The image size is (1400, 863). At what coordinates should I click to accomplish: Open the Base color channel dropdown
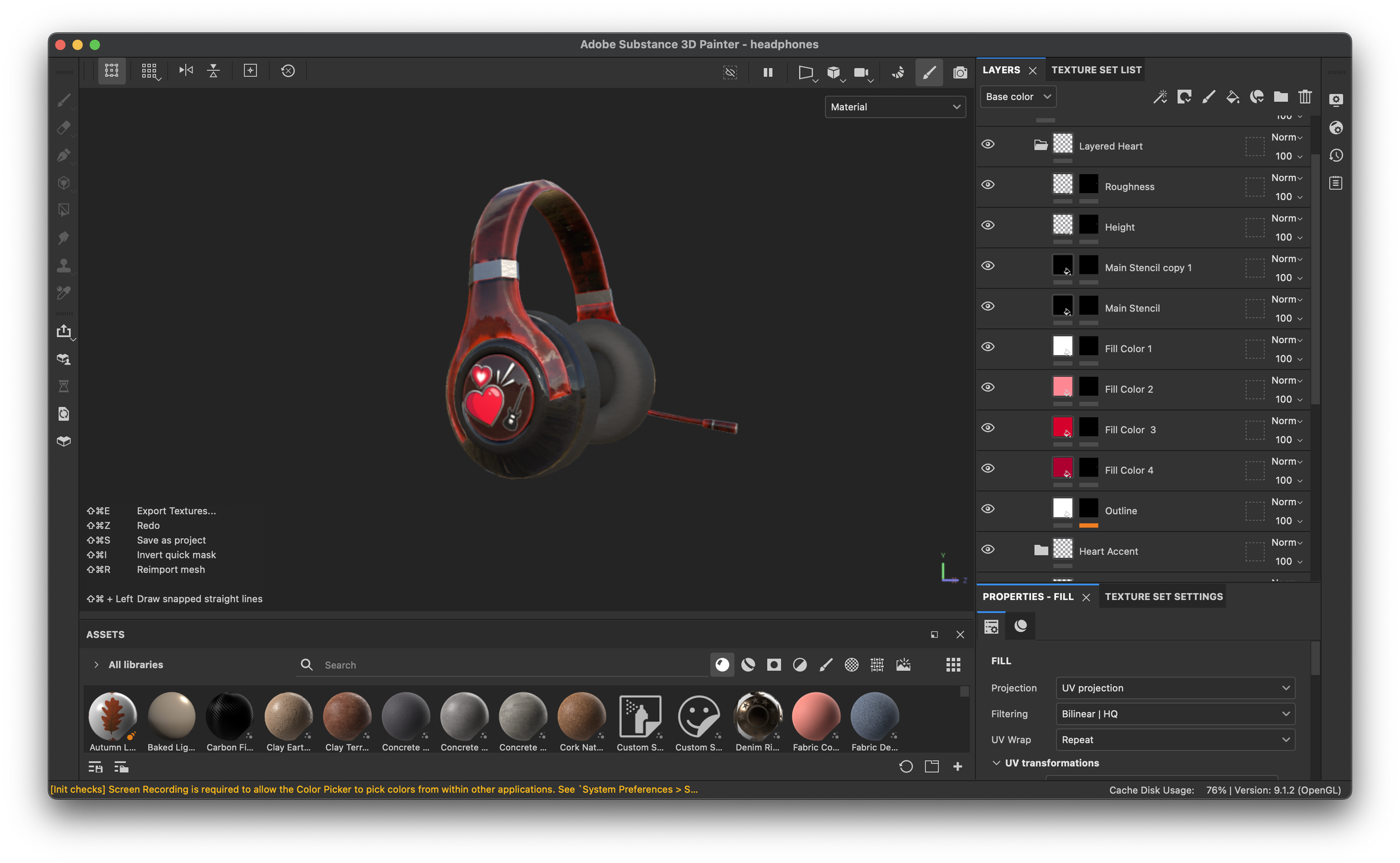point(1018,97)
